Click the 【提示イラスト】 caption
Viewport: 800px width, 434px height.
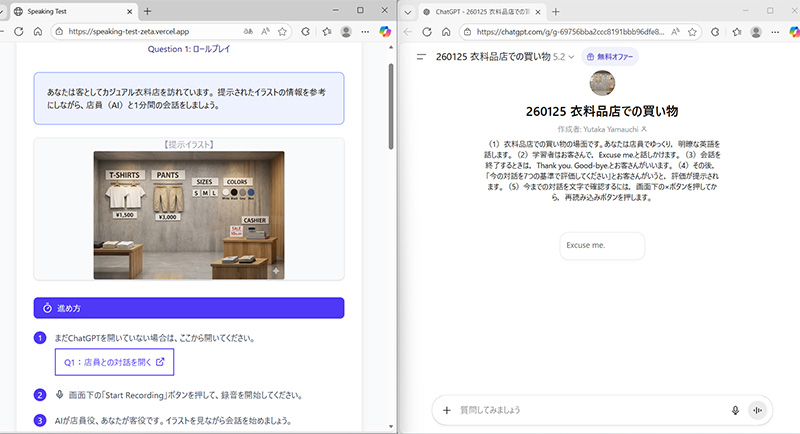pos(189,145)
